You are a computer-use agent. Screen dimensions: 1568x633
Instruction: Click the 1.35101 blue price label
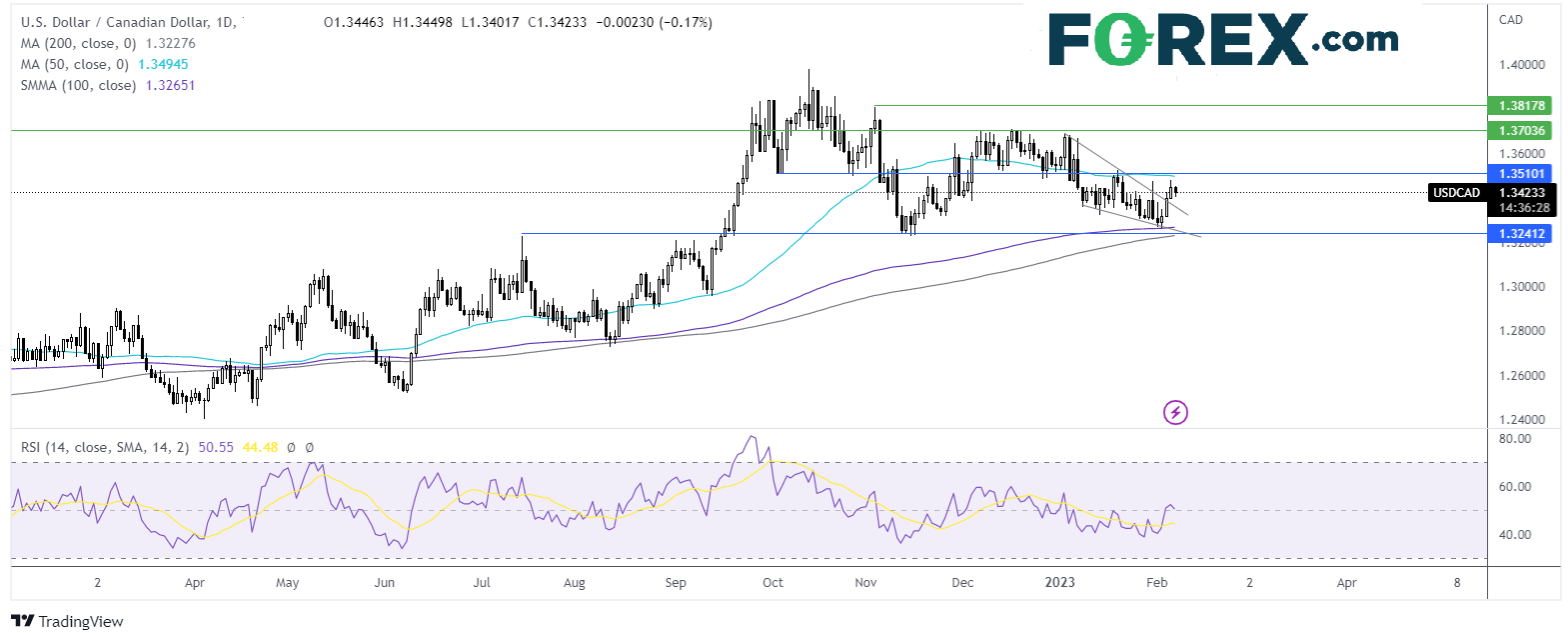click(1521, 173)
